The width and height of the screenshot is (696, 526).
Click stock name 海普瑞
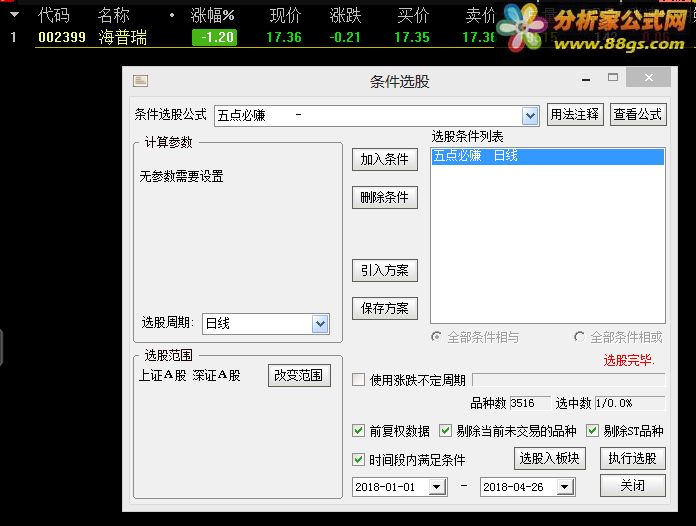click(123, 37)
